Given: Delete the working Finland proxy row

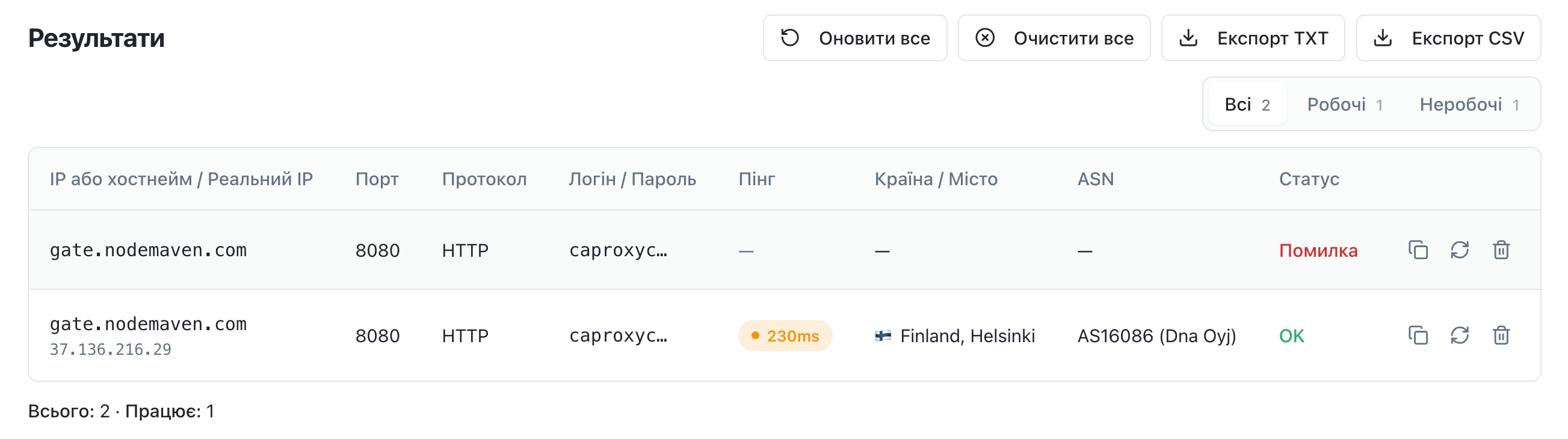Looking at the screenshot, I should [1501, 336].
